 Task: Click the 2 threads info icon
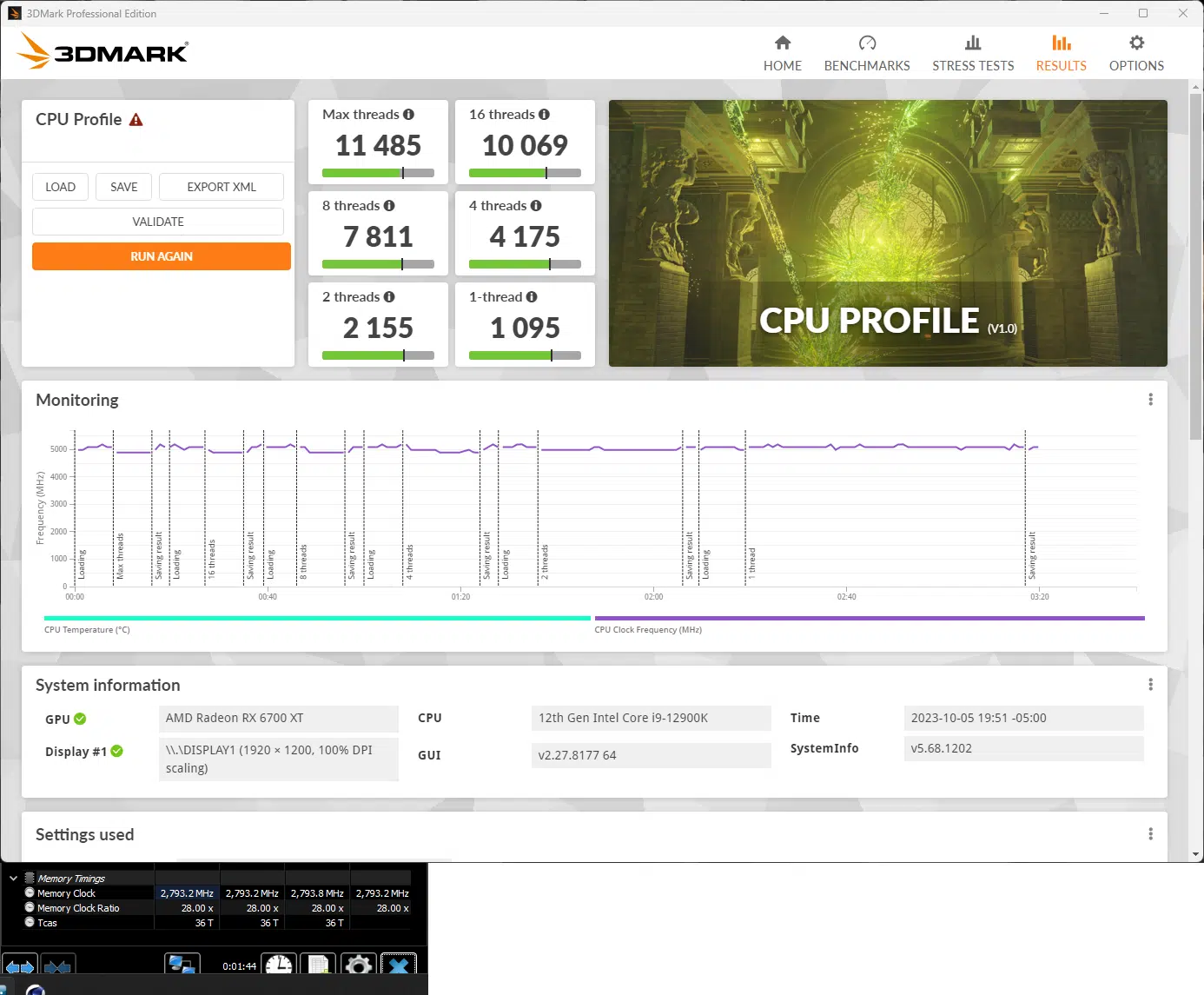(389, 297)
